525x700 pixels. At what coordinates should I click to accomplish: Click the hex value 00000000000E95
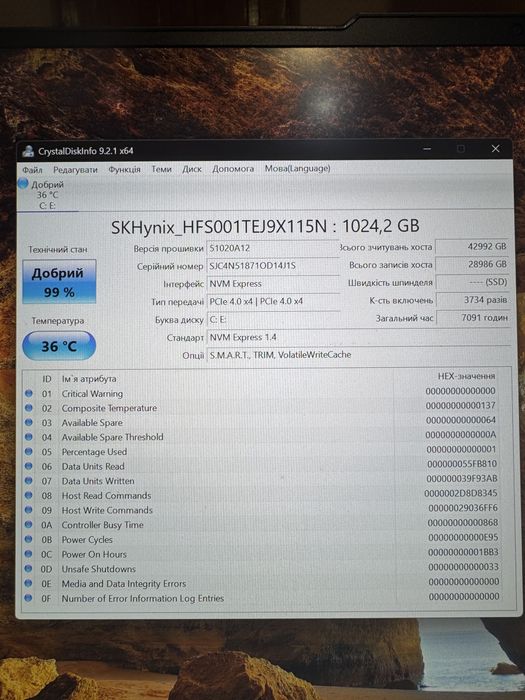coord(463,538)
